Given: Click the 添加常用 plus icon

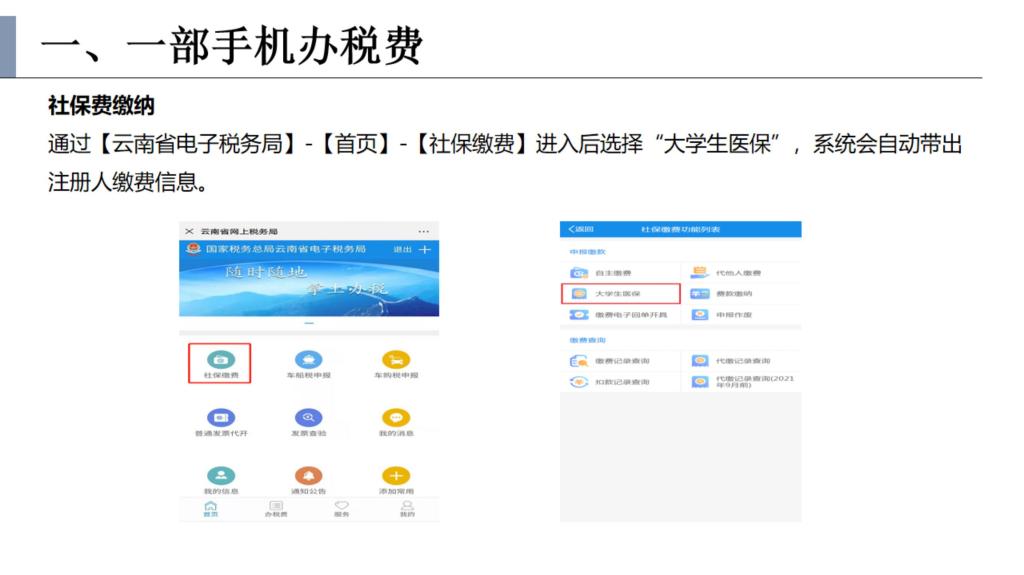Looking at the screenshot, I should [x=396, y=476].
